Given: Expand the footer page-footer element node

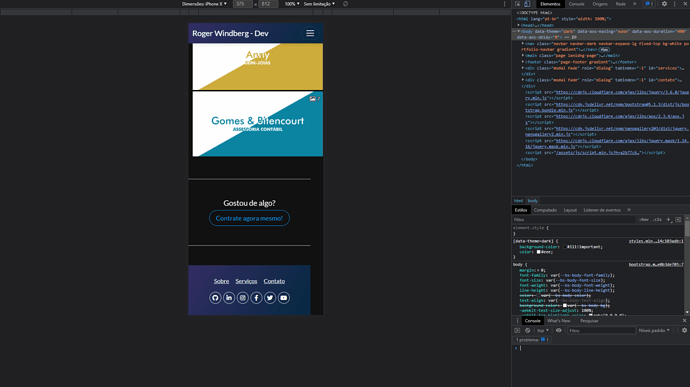Looking at the screenshot, I should tap(523, 62).
